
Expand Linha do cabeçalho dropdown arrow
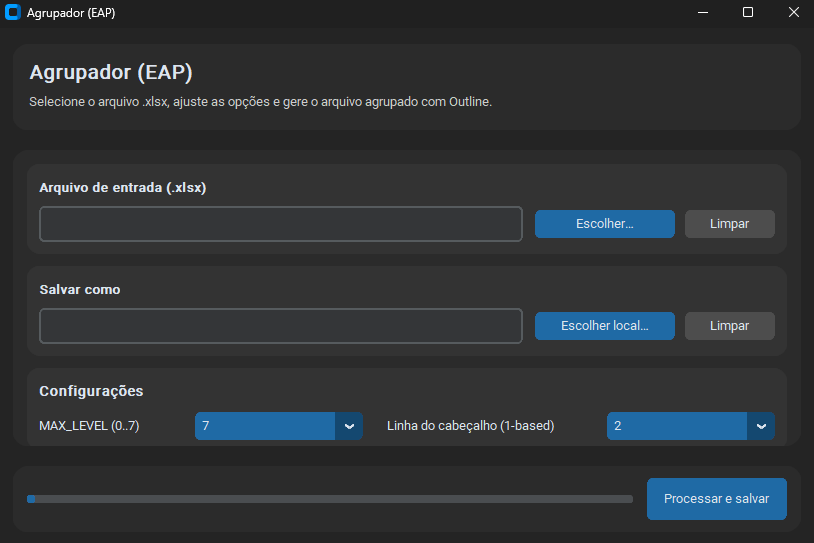point(761,426)
